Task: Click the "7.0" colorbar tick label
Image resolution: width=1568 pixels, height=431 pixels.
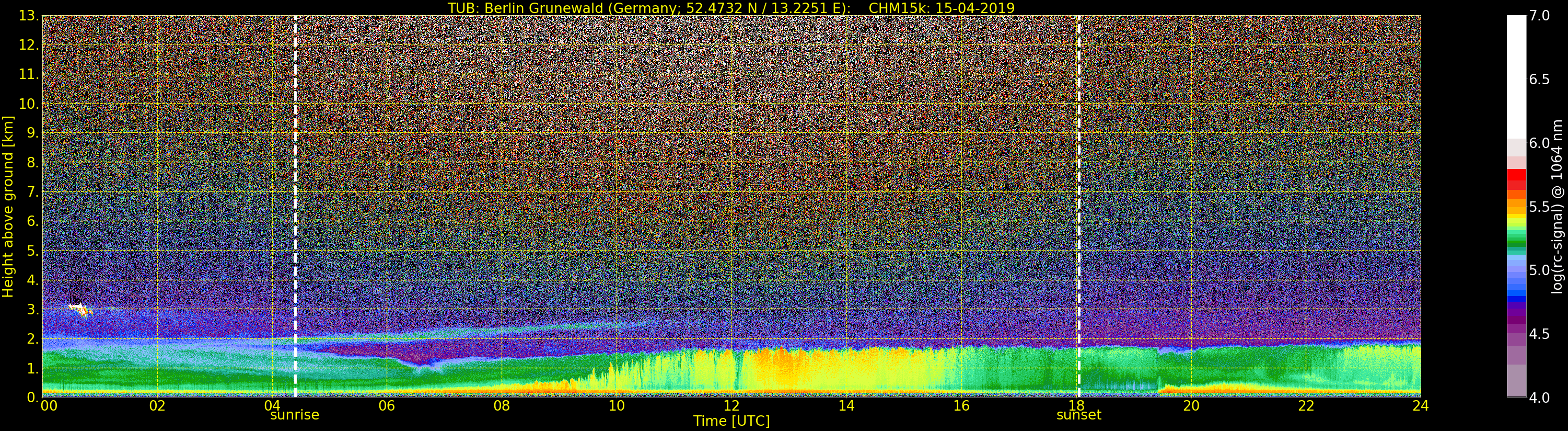Action: (x=1539, y=16)
